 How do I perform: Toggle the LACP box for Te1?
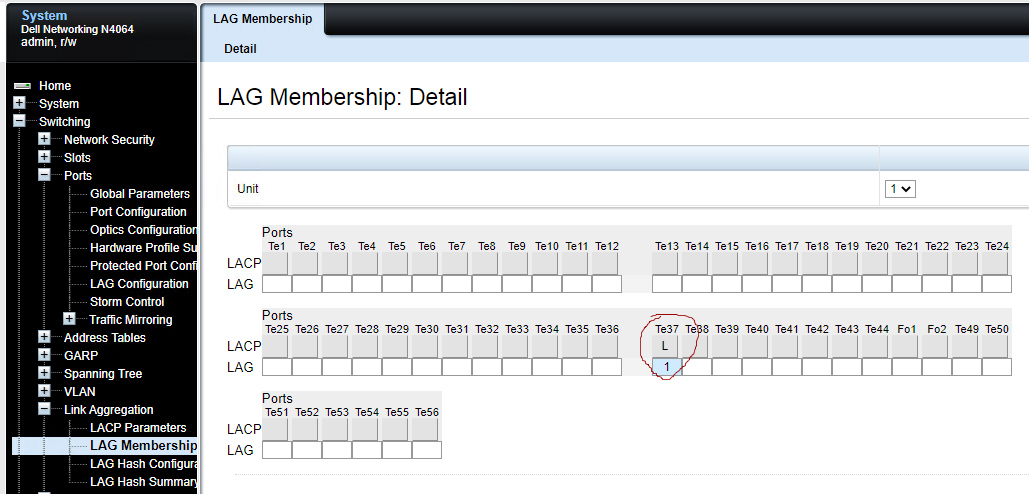pyautogui.click(x=276, y=263)
